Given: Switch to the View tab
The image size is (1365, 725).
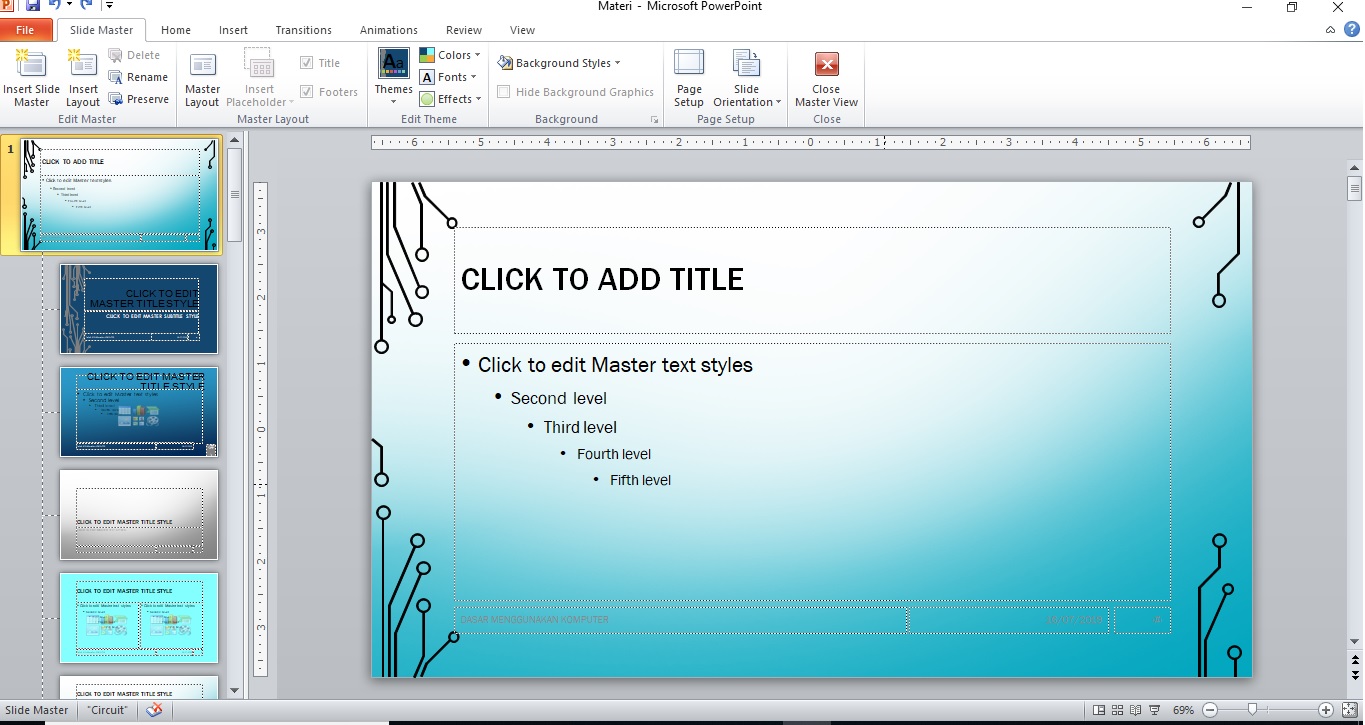Looking at the screenshot, I should point(522,30).
